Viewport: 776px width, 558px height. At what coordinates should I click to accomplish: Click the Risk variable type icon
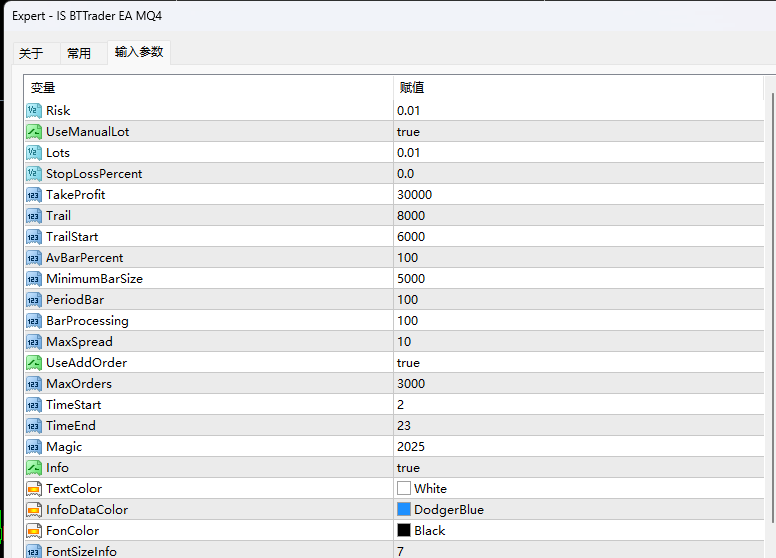coord(33,111)
